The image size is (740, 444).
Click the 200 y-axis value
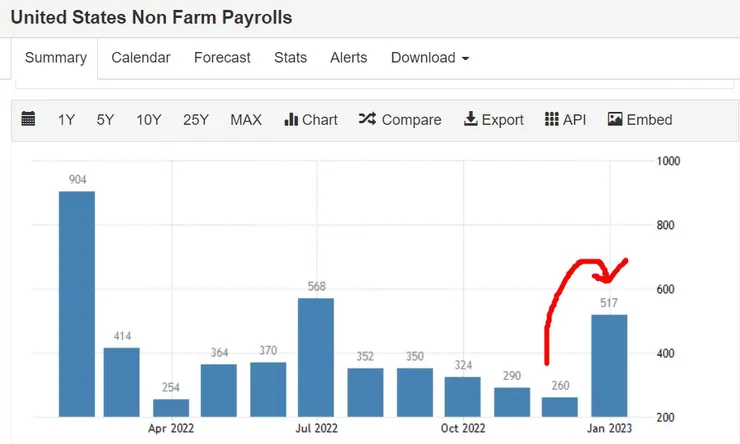point(665,418)
